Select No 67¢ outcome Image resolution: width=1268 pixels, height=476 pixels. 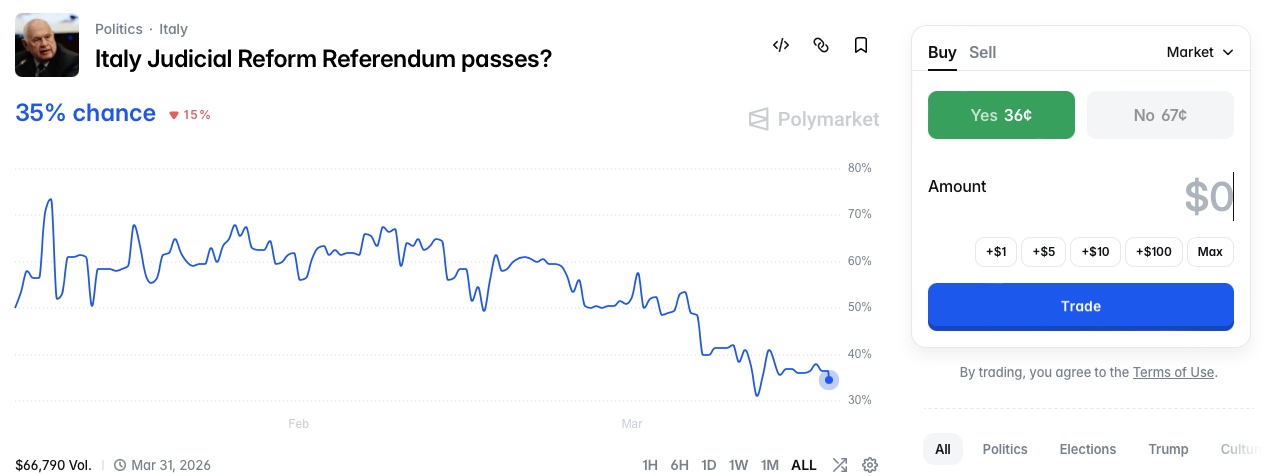tap(1160, 115)
